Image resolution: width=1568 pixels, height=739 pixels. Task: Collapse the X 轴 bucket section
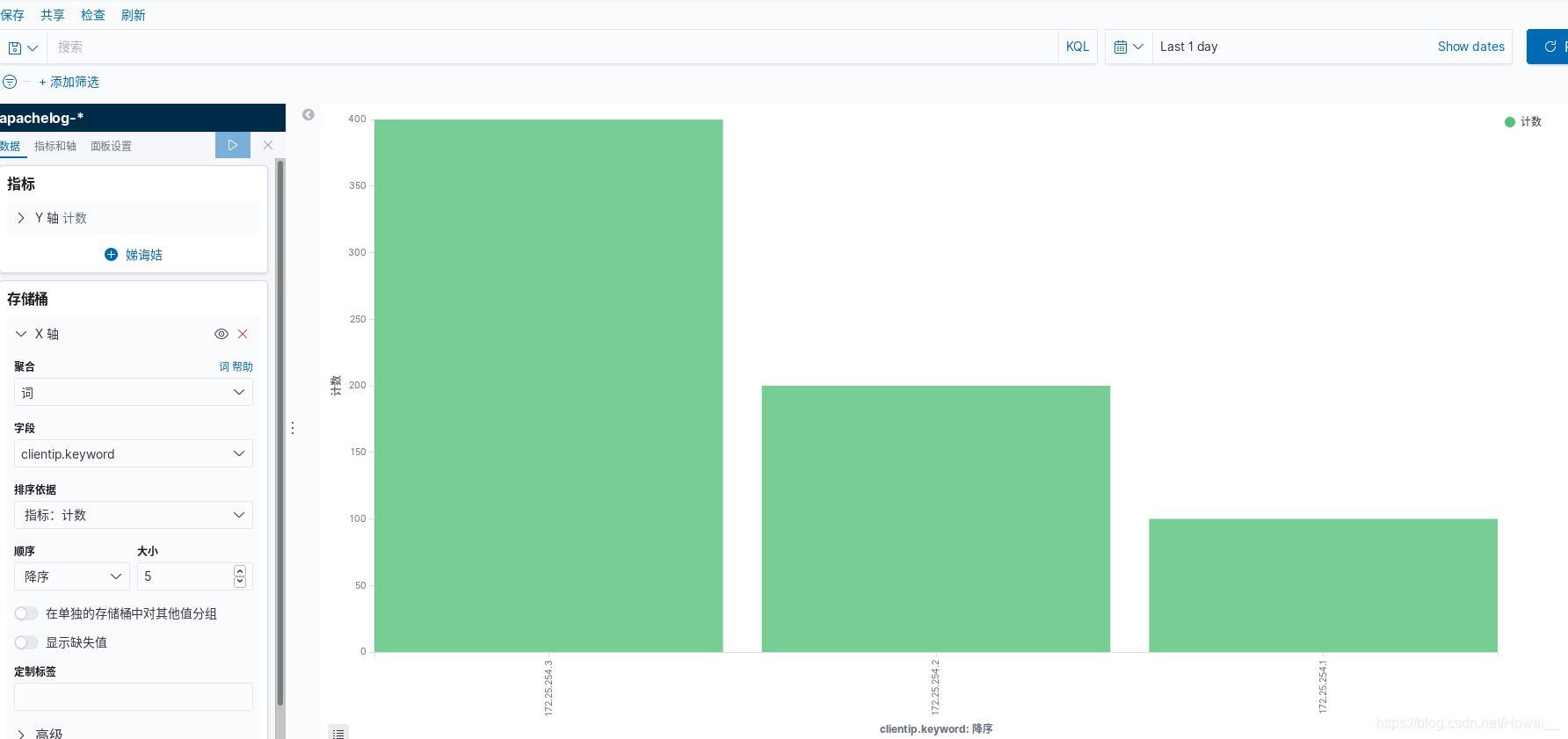[21, 334]
